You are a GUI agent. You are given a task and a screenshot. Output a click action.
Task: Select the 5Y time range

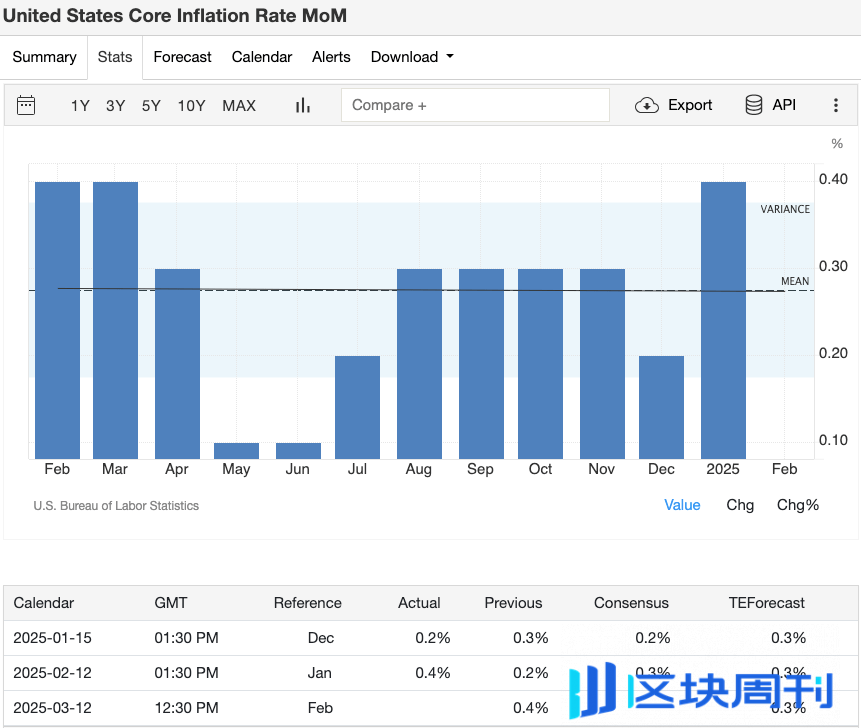click(152, 105)
